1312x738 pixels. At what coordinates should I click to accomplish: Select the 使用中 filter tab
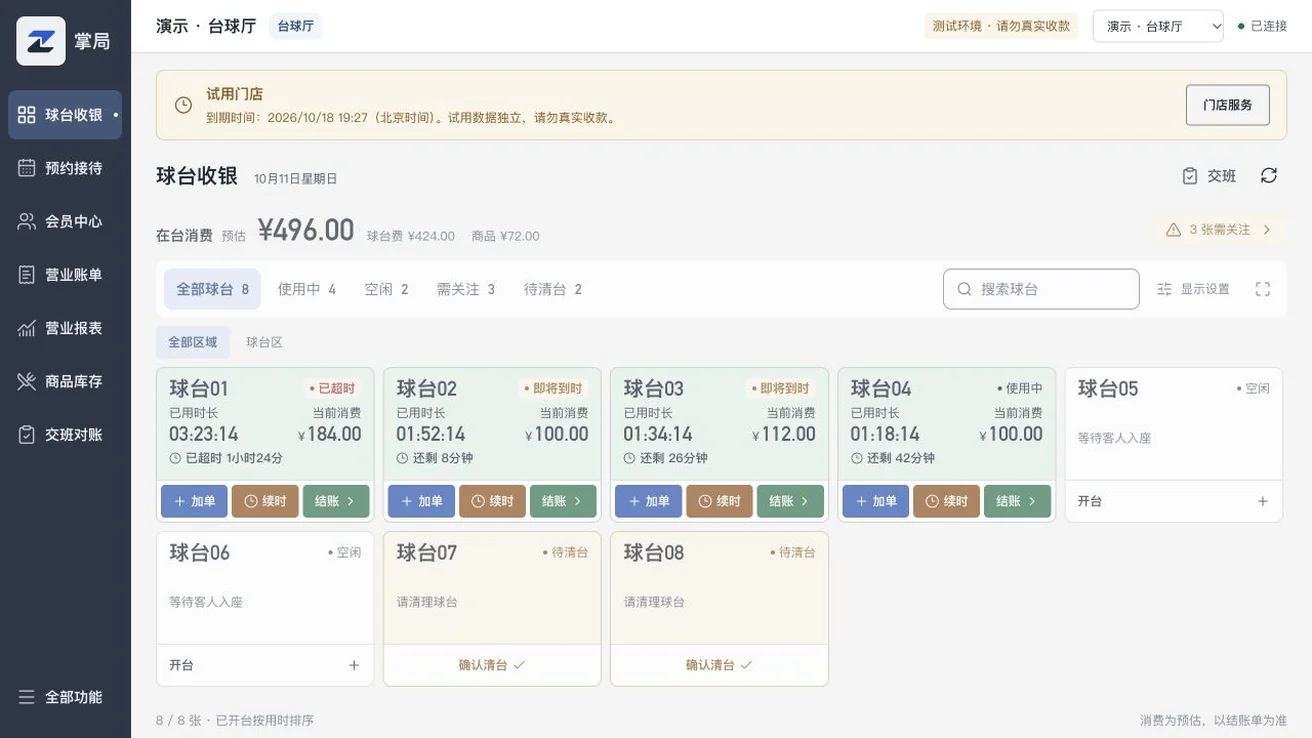click(307, 289)
